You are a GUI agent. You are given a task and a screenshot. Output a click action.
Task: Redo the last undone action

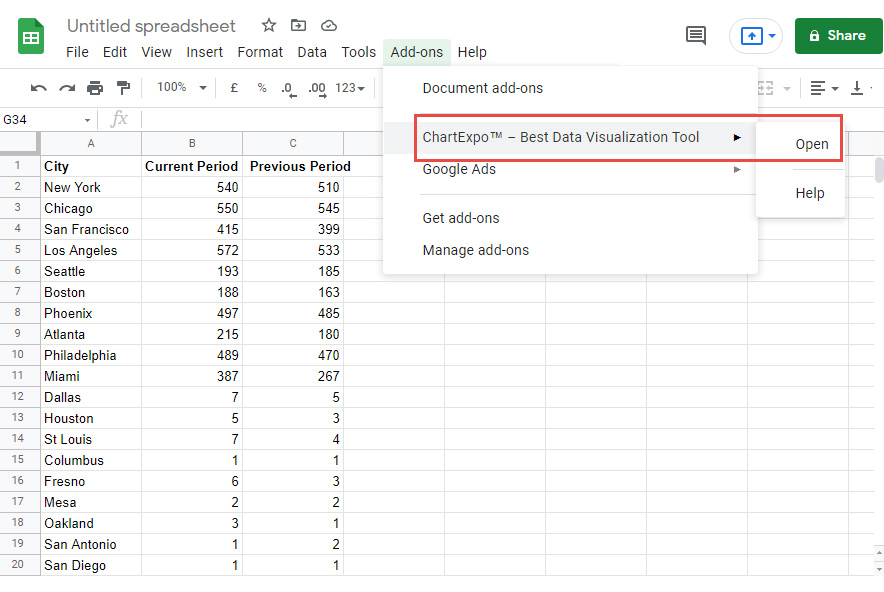pos(67,88)
